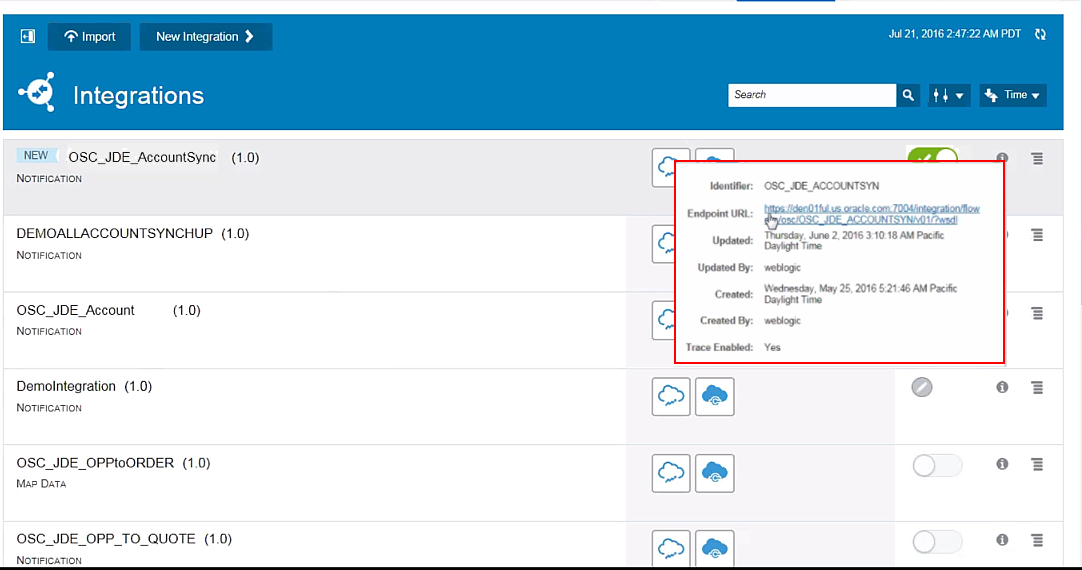Click the search magnifier button
This screenshot has width=1082, height=570.
(x=908, y=95)
